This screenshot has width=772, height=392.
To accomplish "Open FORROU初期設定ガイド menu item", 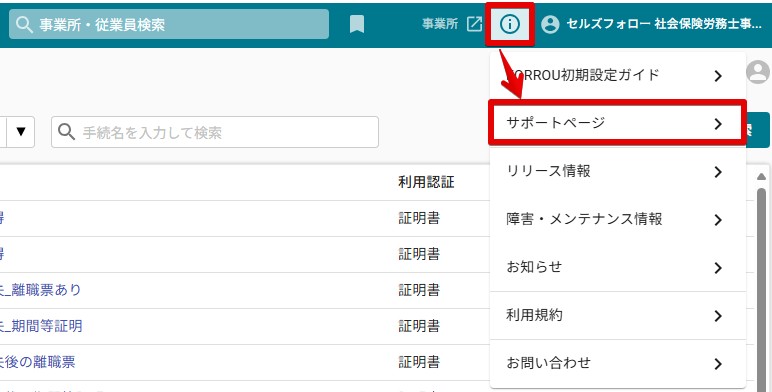I will (618, 75).
